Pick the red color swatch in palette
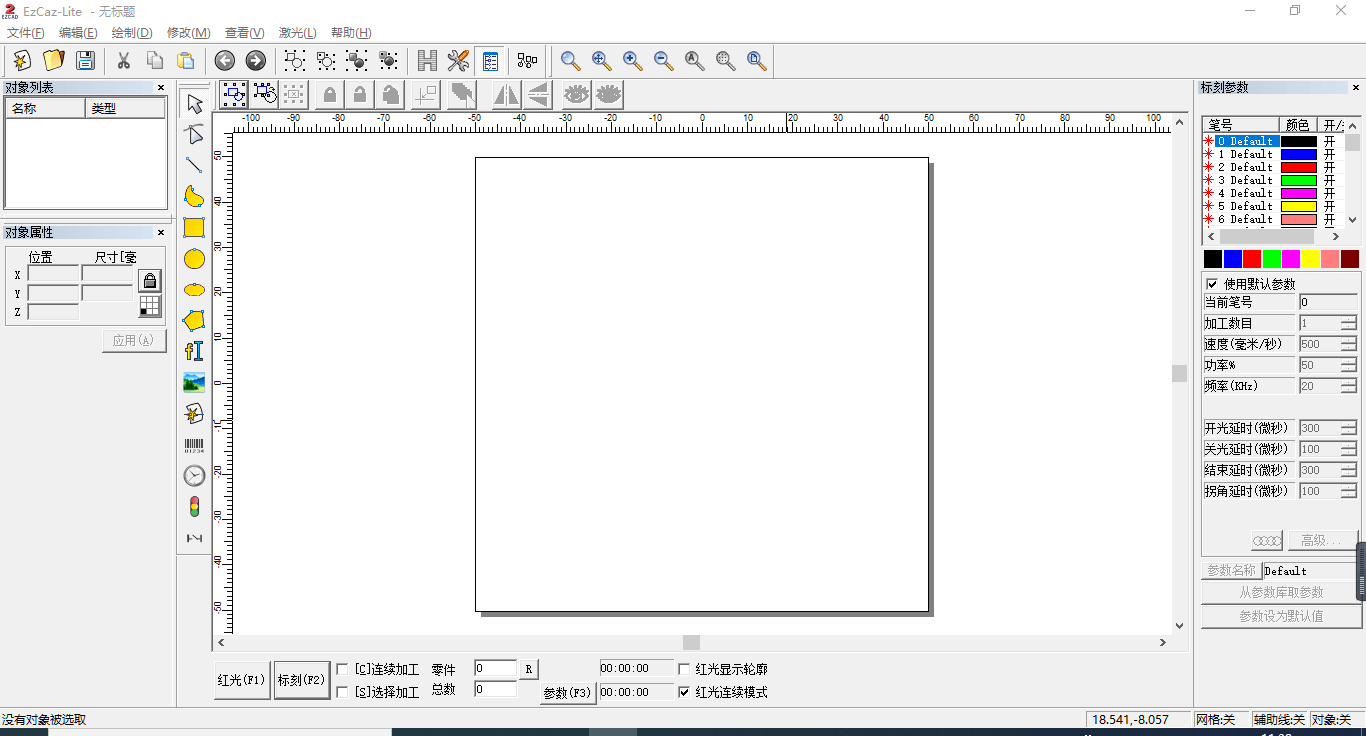The height and width of the screenshot is (736, 1366). point(1251,259)
